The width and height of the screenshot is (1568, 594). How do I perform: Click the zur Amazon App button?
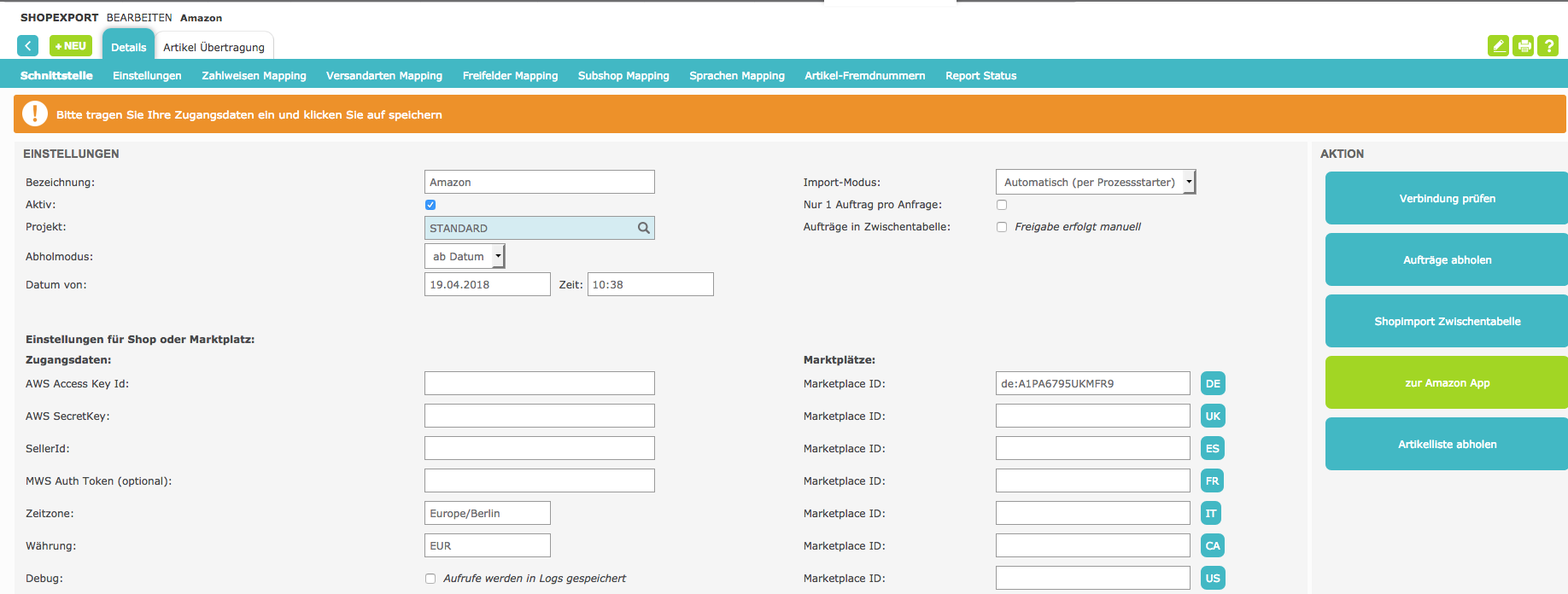(1447, 383)
